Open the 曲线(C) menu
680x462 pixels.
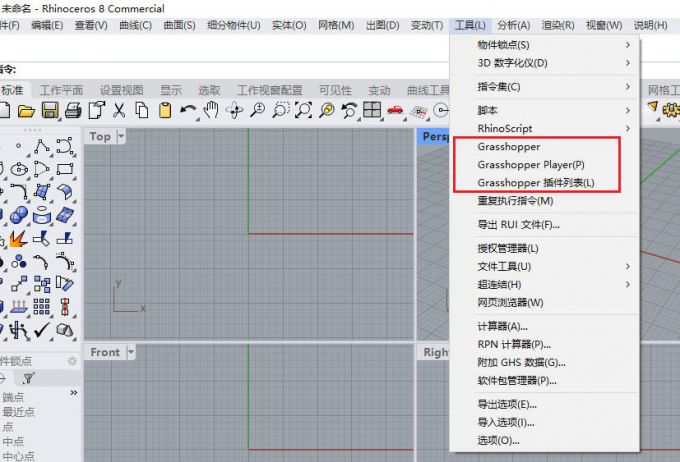pos(135,25)
